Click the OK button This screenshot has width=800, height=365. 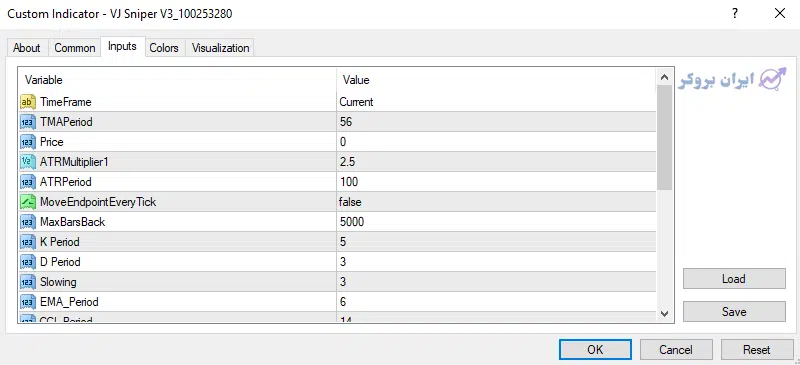tap(595, 350)
